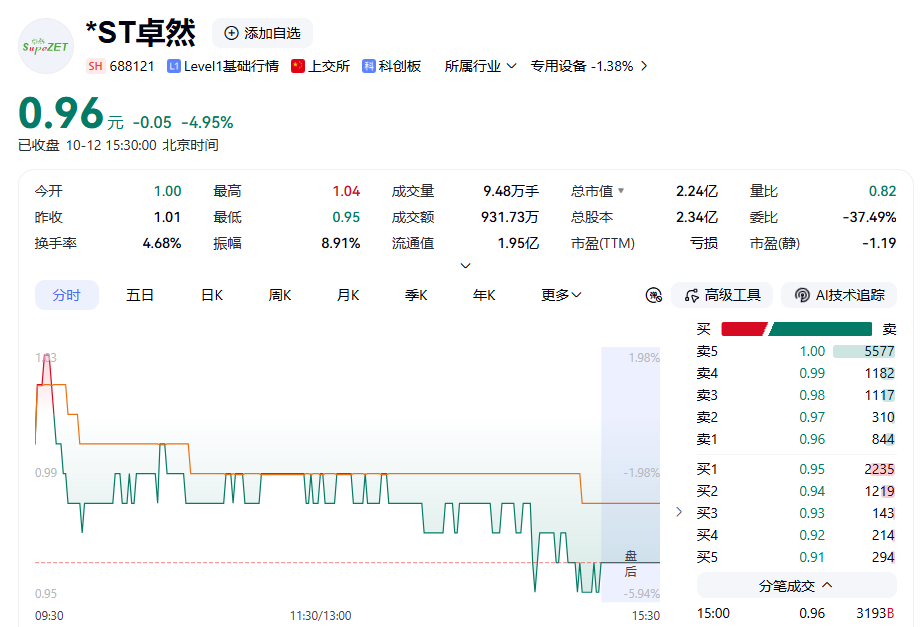Click the 15:00 trade record row
Viewport: 923px width, 627px height.
pyautogui.click(x=796, y=613)
